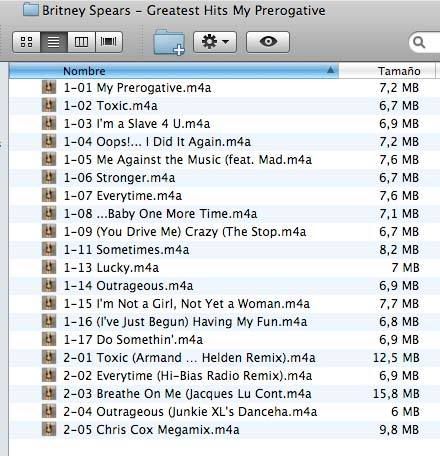Screen dimensions: 440x456
Task: Select "1-05 Me Against the Music (feat. Mad.m4a"
Action: (x=188, y=160)
